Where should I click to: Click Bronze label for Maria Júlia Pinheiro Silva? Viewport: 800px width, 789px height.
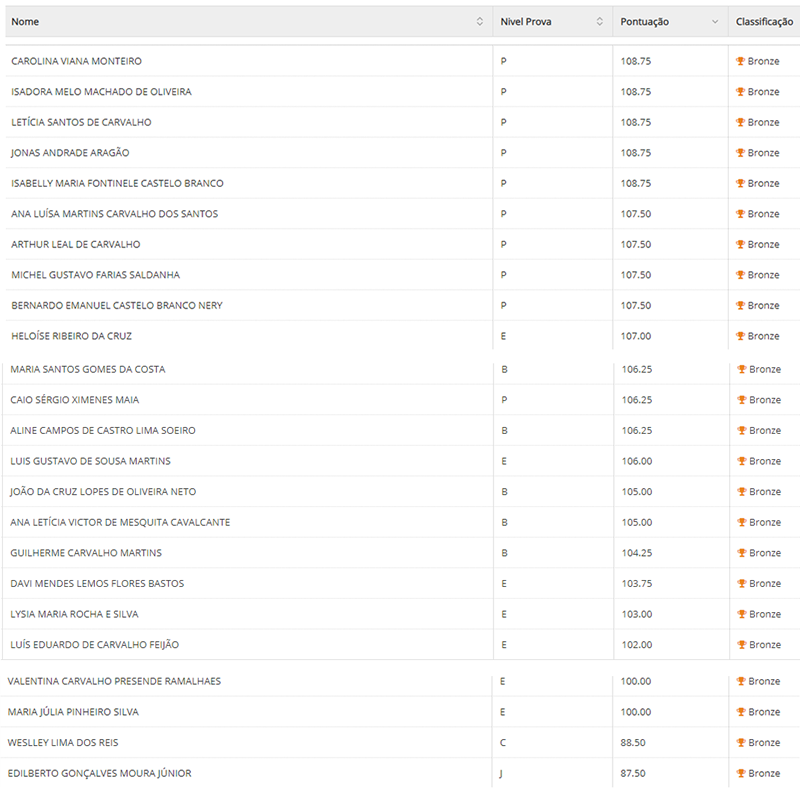(765, 712)
